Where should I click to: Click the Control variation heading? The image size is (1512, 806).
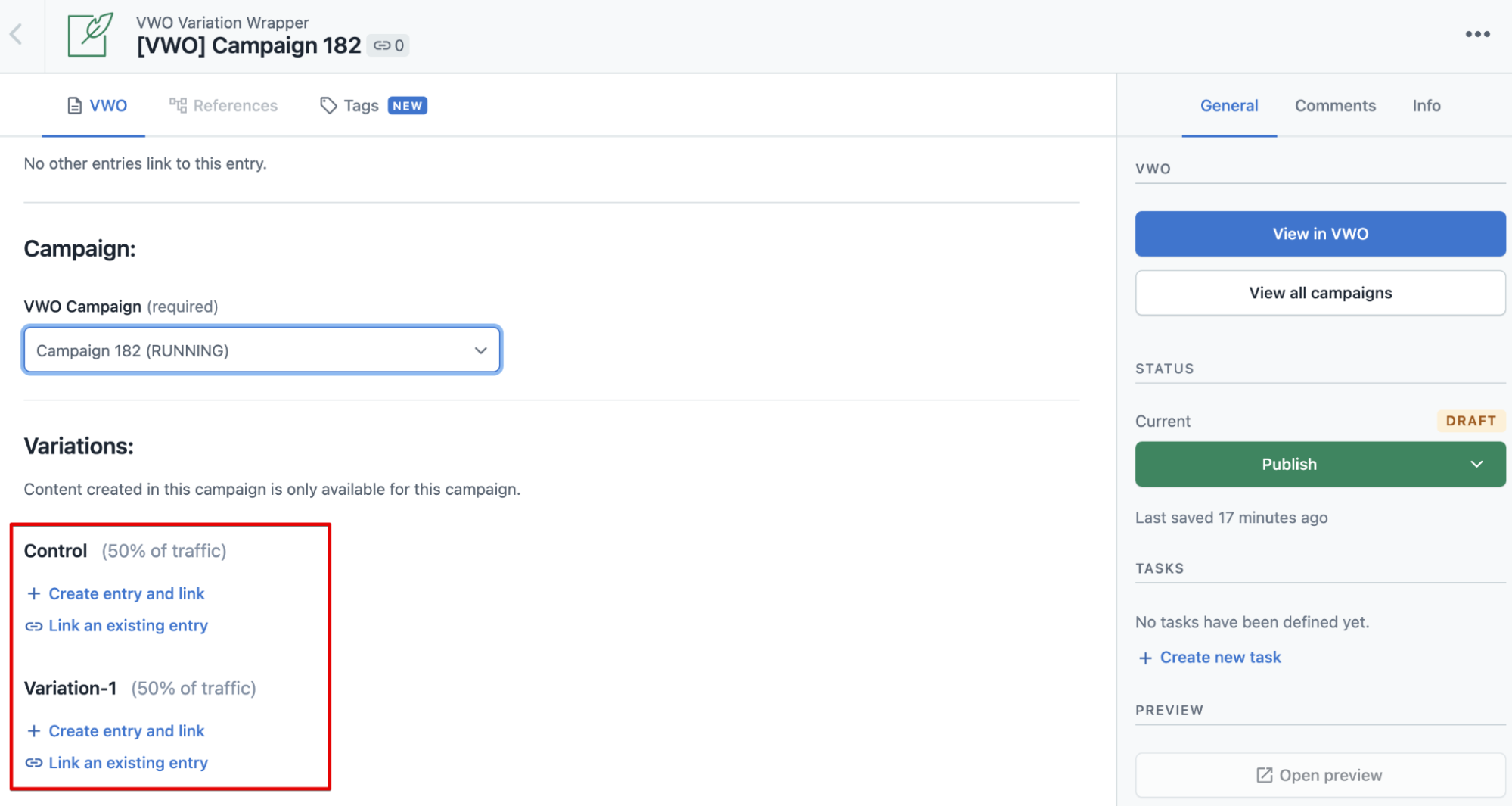coord(56,551)
